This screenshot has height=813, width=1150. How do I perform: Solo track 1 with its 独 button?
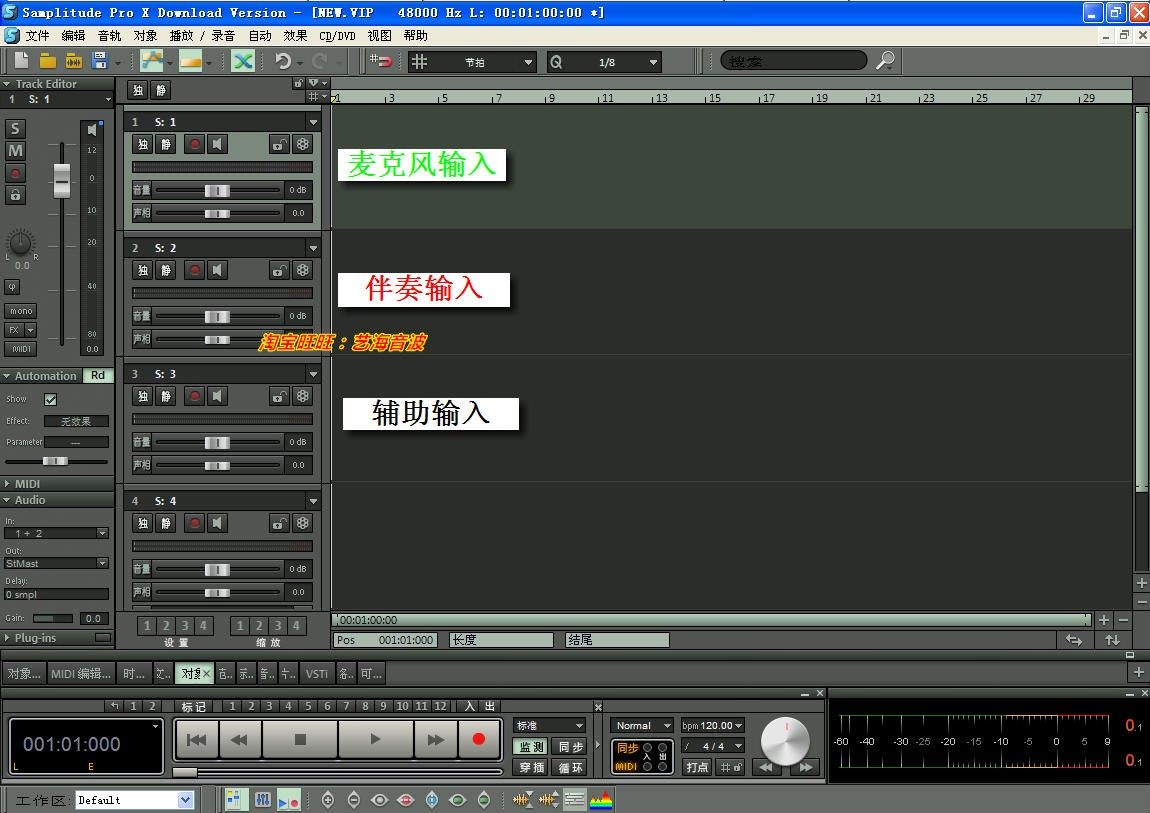pos(143,144)
